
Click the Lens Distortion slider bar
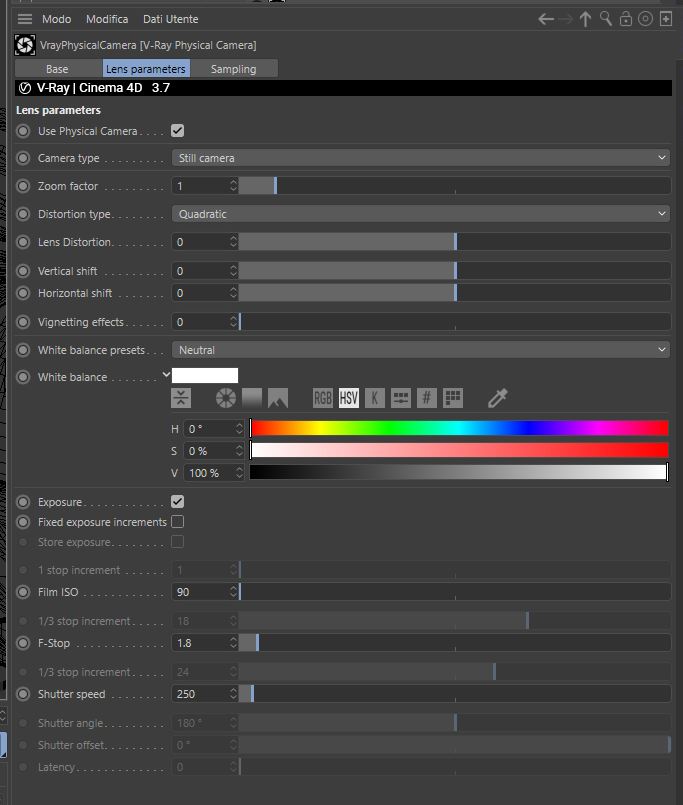click(454, 242)
